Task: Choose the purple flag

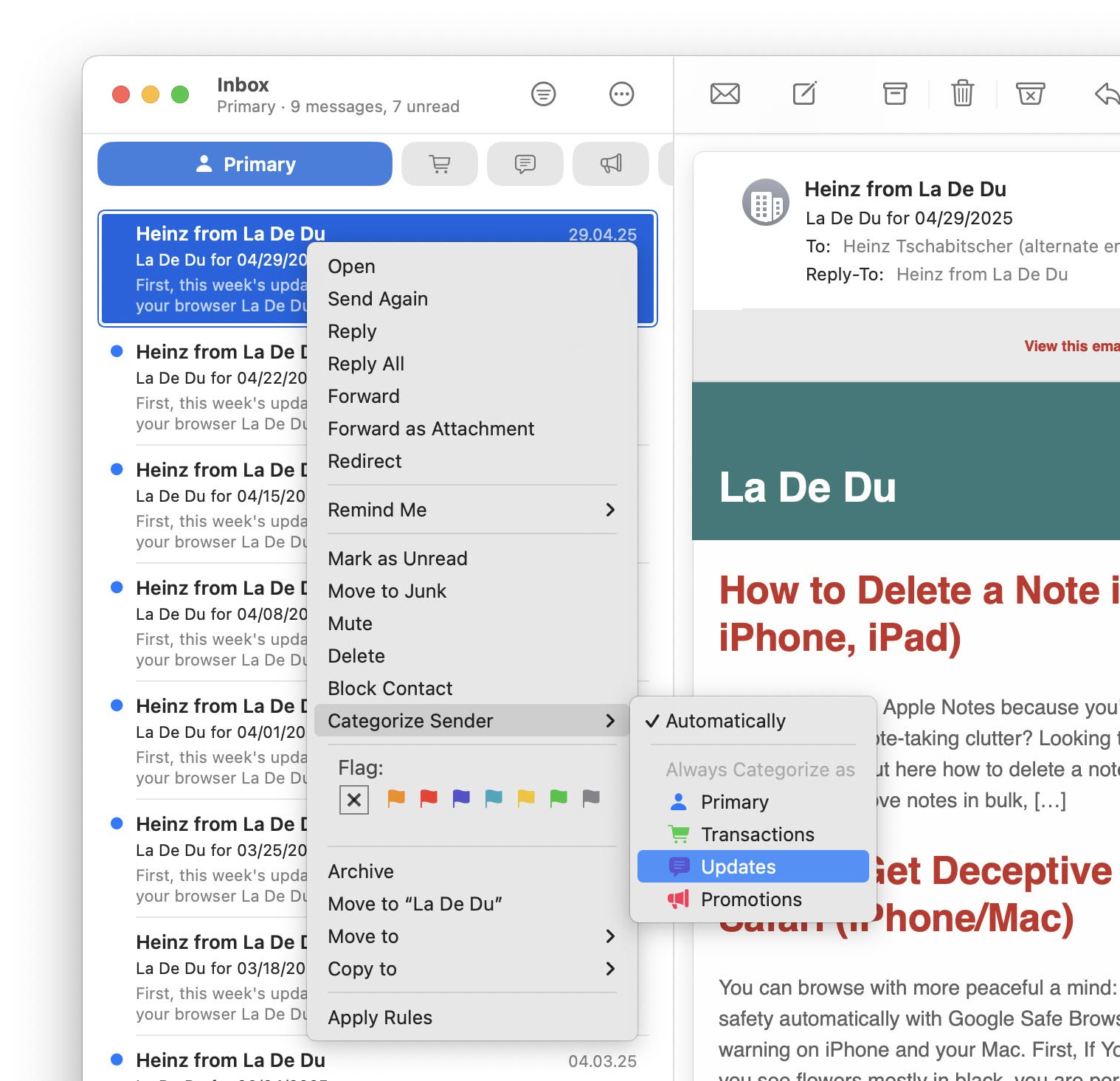Action: [x=461, y=798]
